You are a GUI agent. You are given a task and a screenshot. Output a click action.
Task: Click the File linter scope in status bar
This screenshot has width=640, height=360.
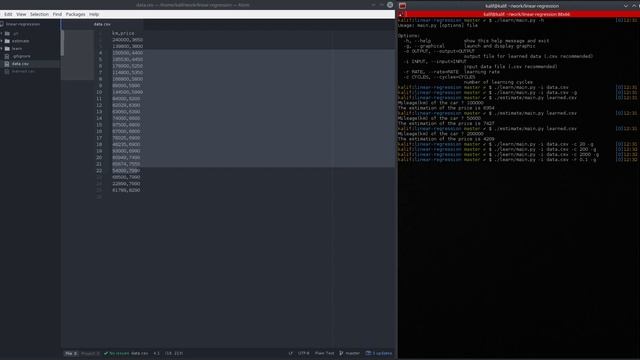71,353
